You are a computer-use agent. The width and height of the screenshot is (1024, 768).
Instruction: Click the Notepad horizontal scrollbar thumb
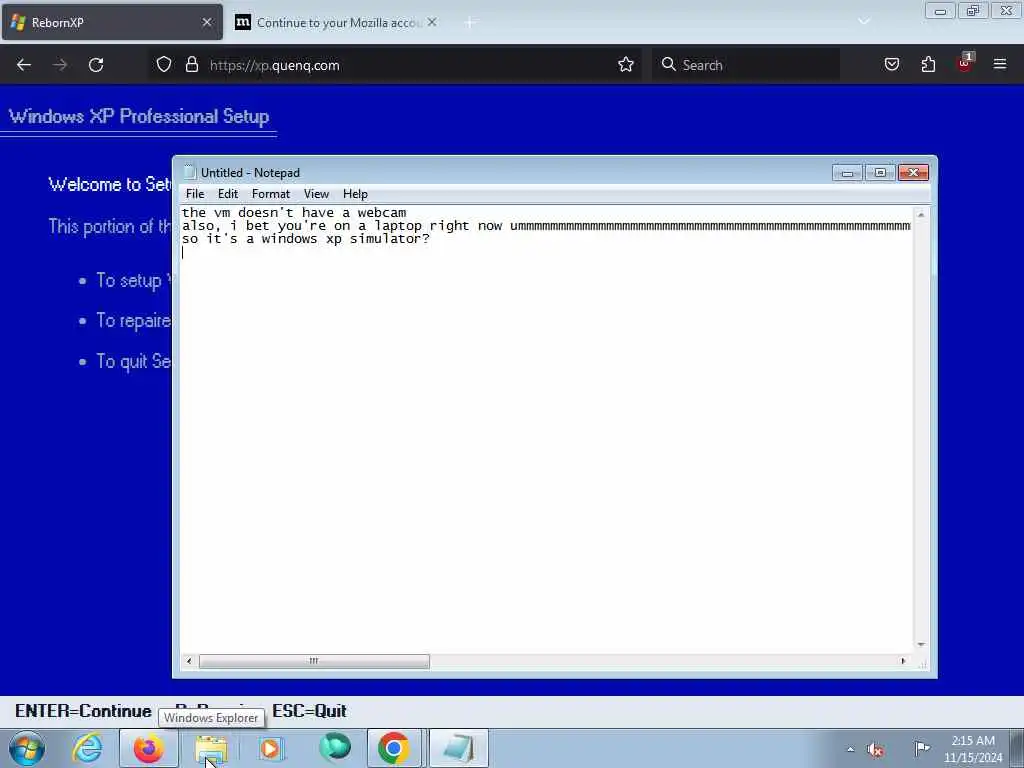coord(314,661)
